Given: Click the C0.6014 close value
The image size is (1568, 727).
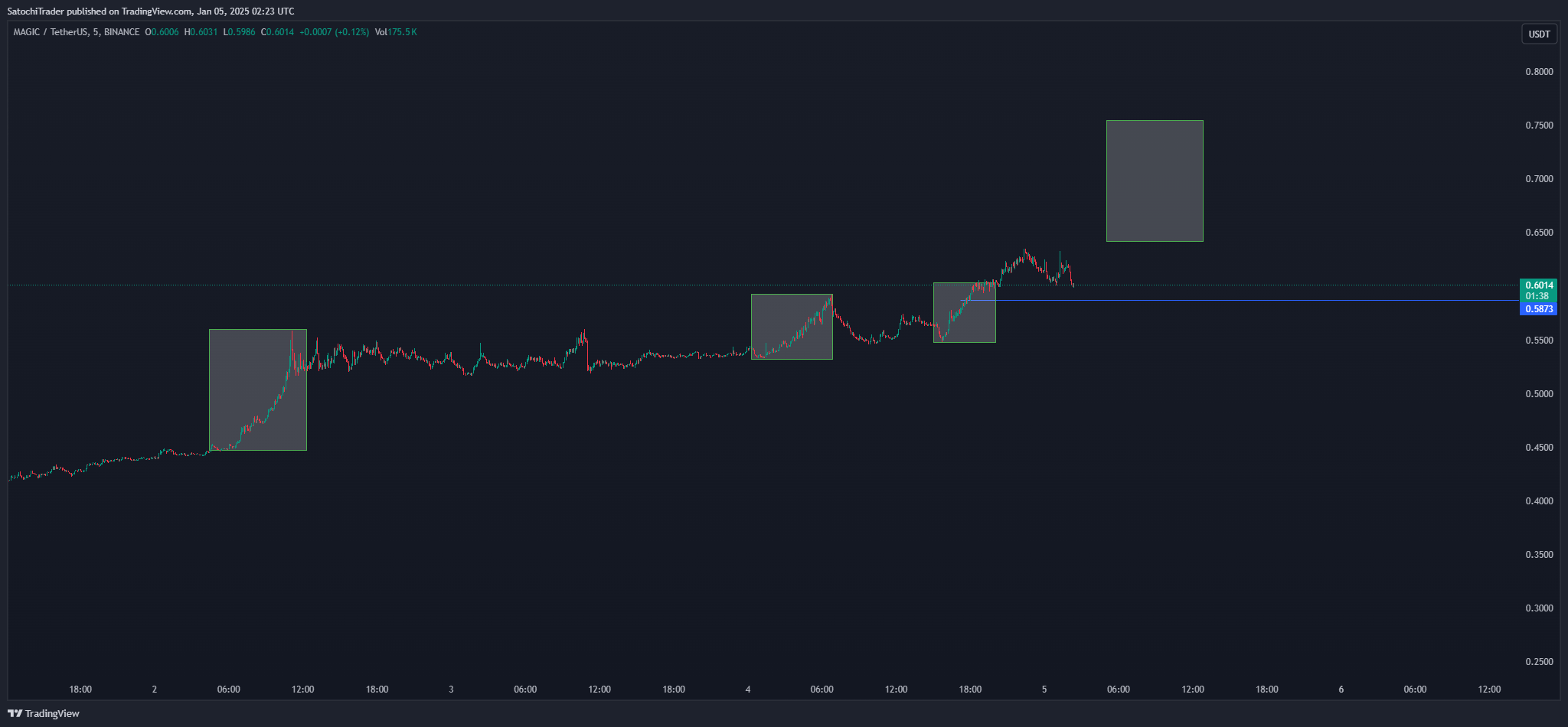Looking at the screenshot, I should 277,32.
